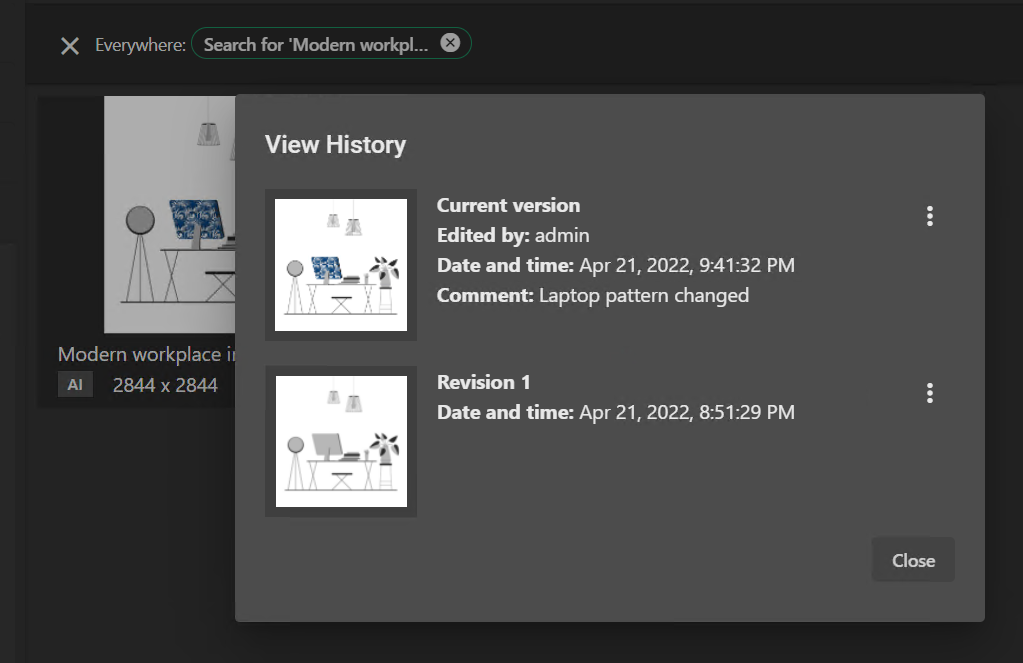Click the Modern workplace asset thumbnail behind dialog
Image resolution: width=1023 pixels, height=663 pixels.
click(x=168, y=215)
